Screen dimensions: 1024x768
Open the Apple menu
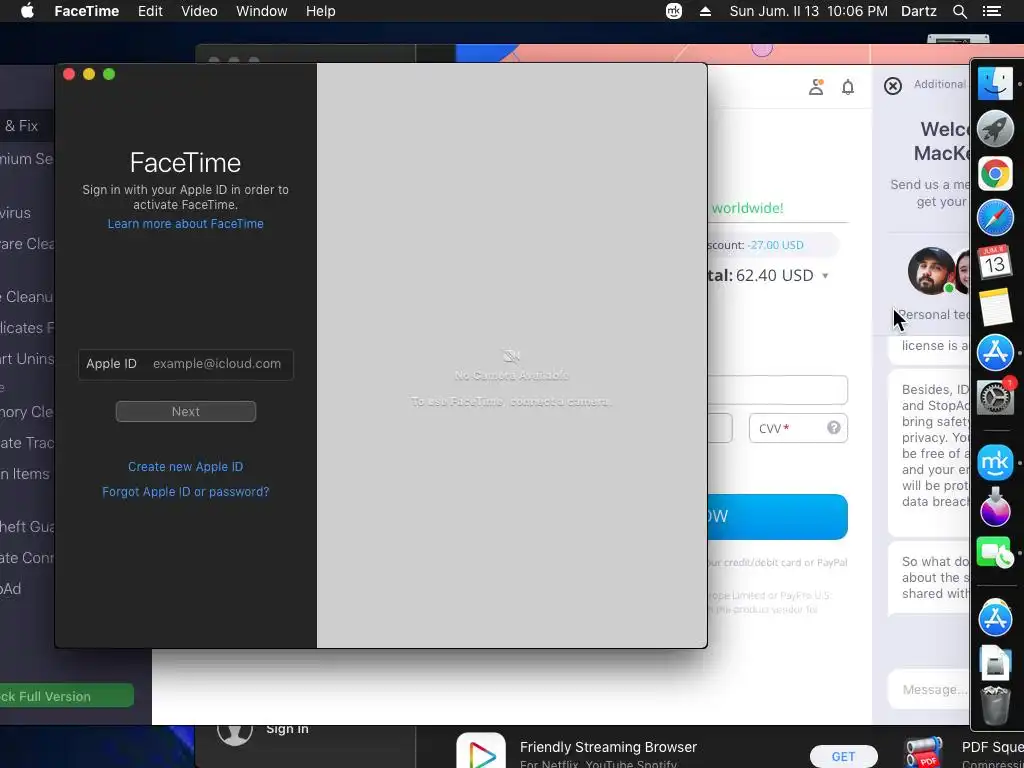pyautogui.click(x=27, y=11)
